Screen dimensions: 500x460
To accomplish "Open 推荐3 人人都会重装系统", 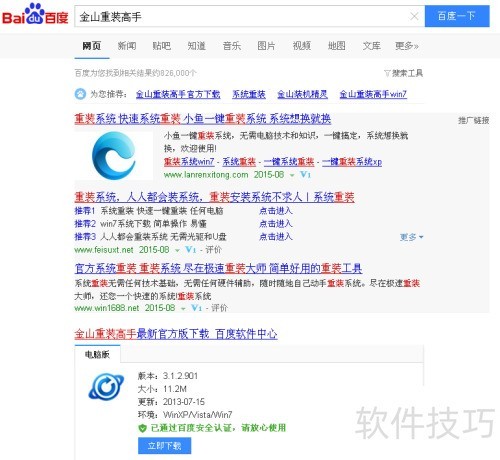I will (150, 237).
